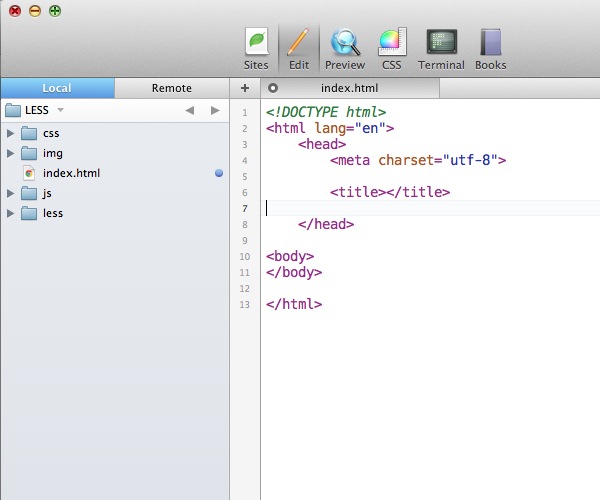Open the Books reference tool

[x=491, y=49]
